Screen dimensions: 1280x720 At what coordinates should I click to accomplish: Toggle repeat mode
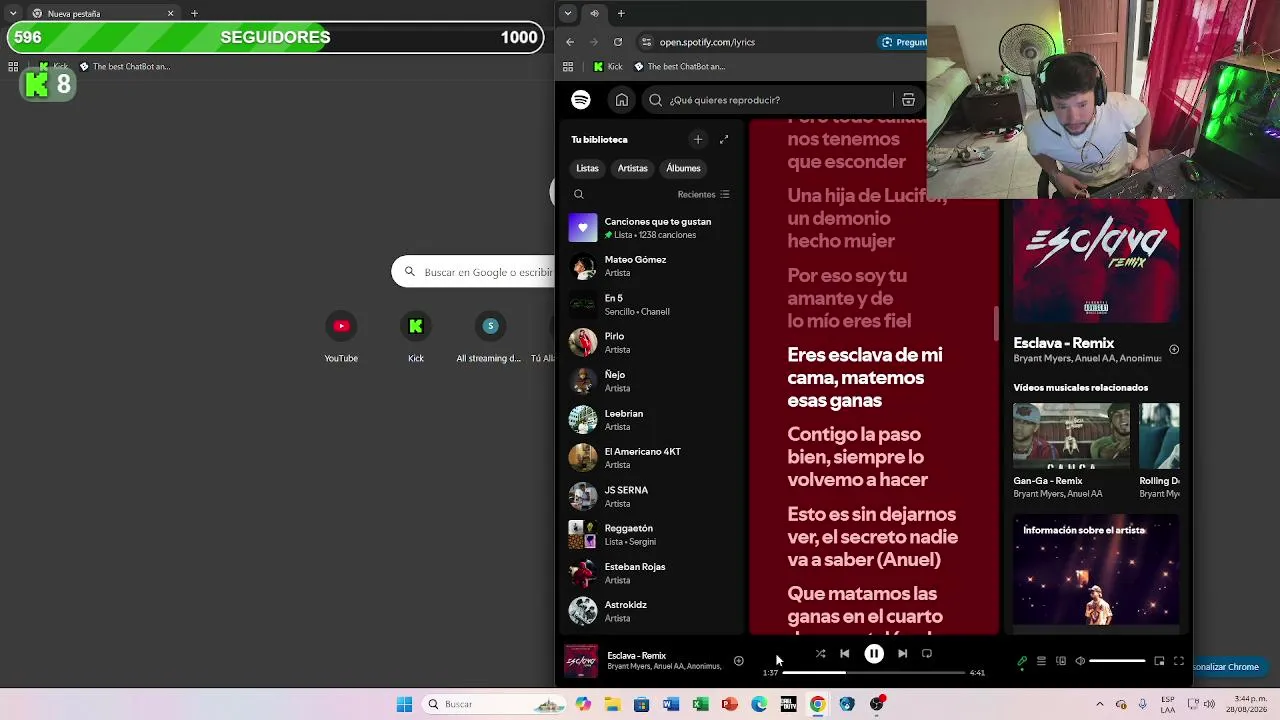(x=927, y=654)
